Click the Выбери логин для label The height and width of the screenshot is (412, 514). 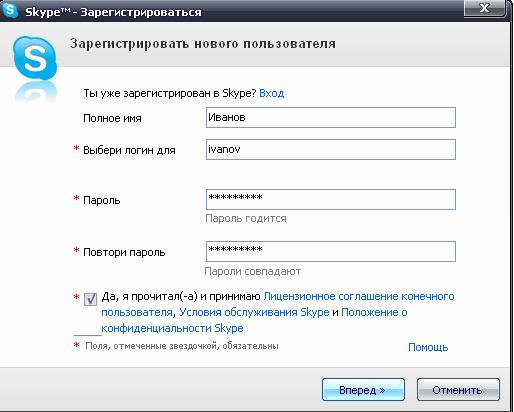click(x=129, y=150)
